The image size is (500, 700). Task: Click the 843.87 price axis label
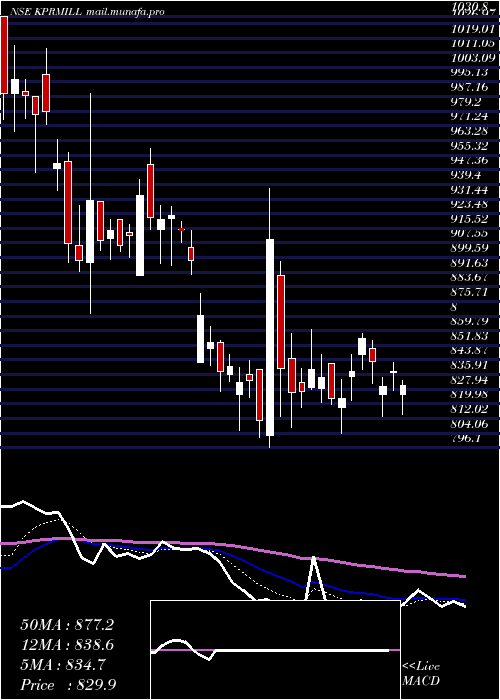pyautogui.click(x=470, y=350)
